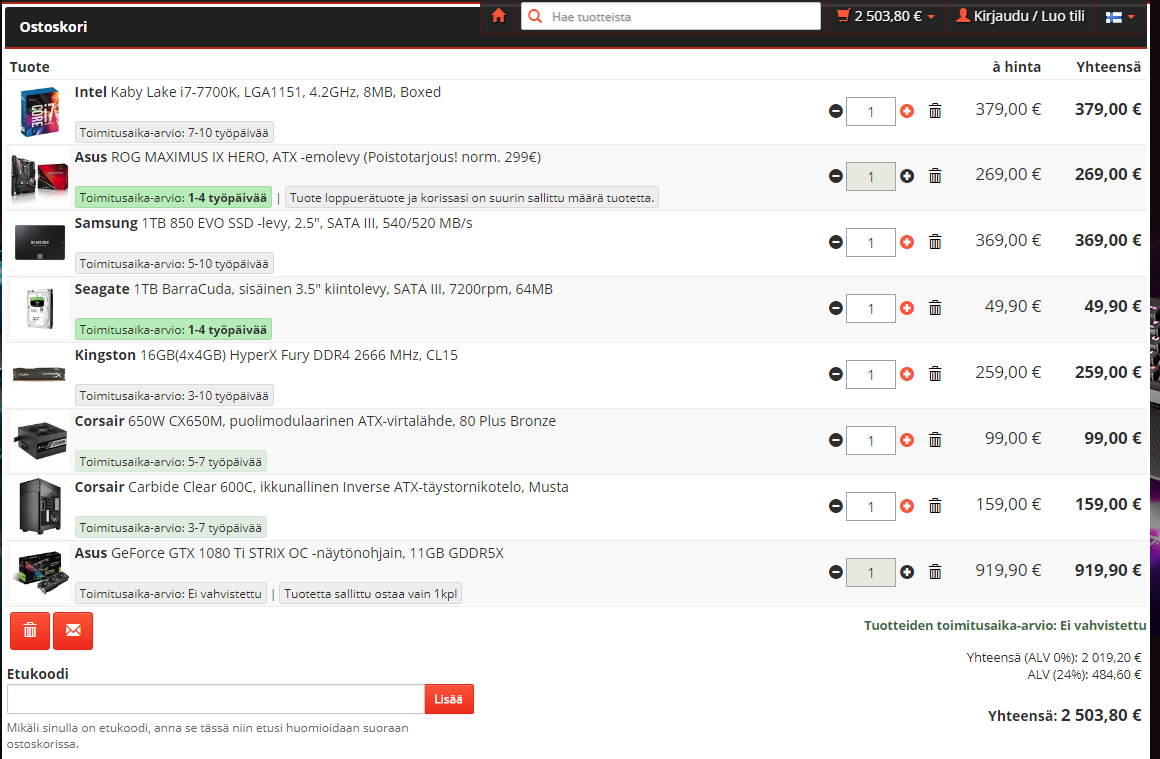Delete Corsair CX650M power supply row
1160x759 pixels.
(x=935, y=440)
